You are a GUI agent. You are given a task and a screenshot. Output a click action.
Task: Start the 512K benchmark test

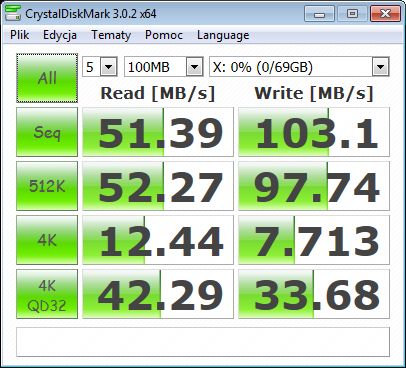coord(47,186)
